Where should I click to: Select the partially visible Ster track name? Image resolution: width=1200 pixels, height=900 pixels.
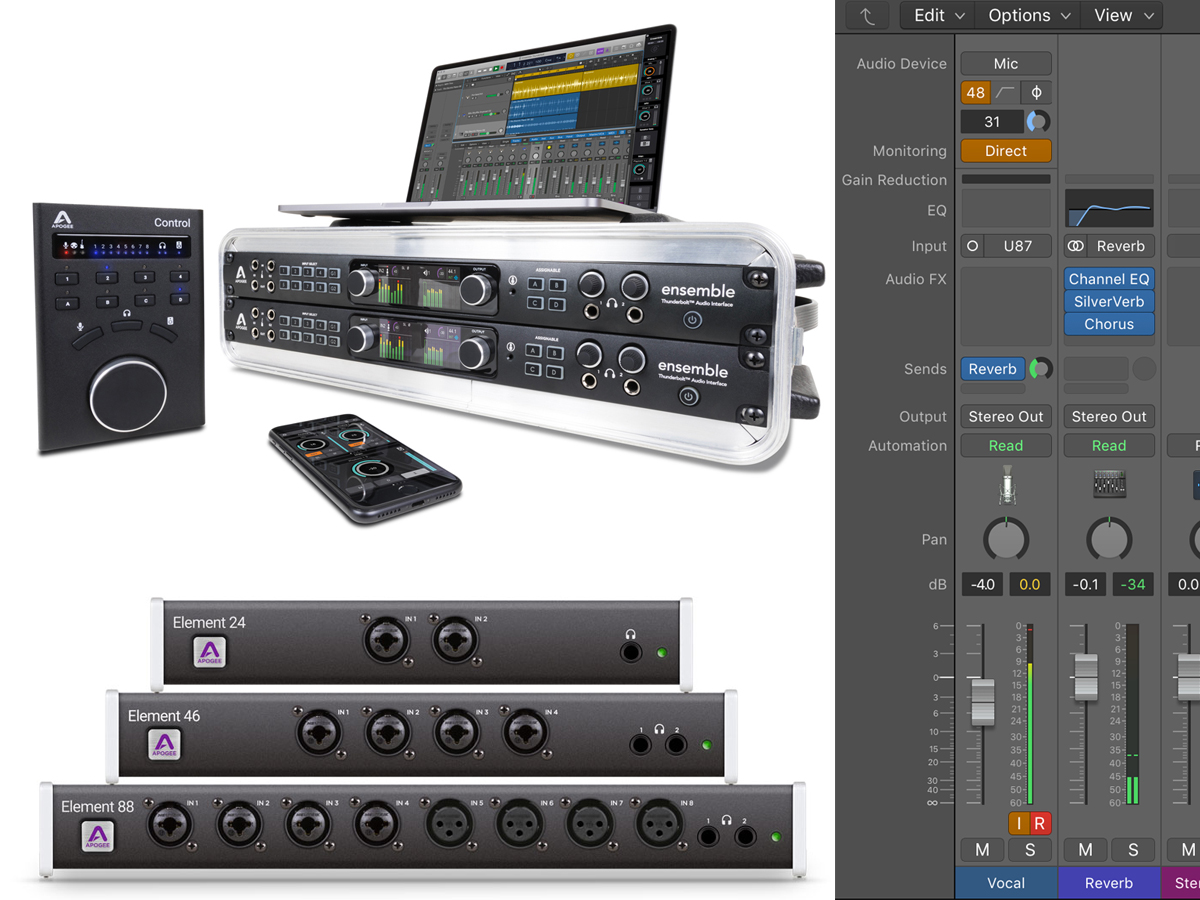point(1181,883)
